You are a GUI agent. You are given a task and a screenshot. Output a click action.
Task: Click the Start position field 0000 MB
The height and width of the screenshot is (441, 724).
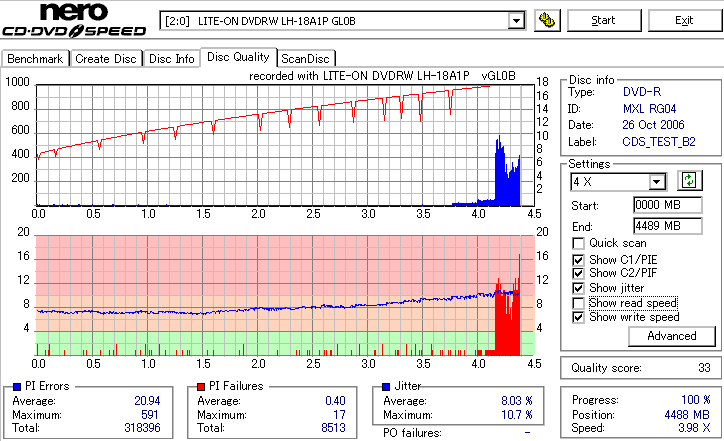point(668,205)
